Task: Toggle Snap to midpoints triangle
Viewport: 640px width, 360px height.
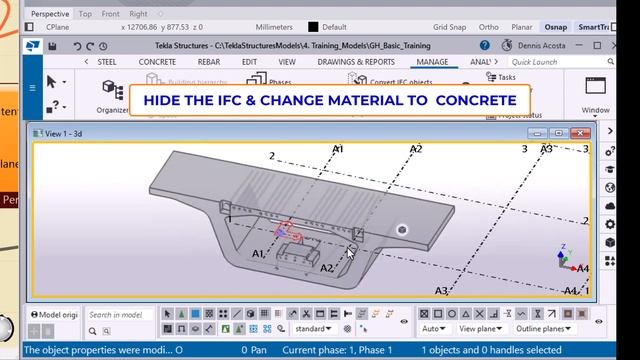Action: click(466, 313)
